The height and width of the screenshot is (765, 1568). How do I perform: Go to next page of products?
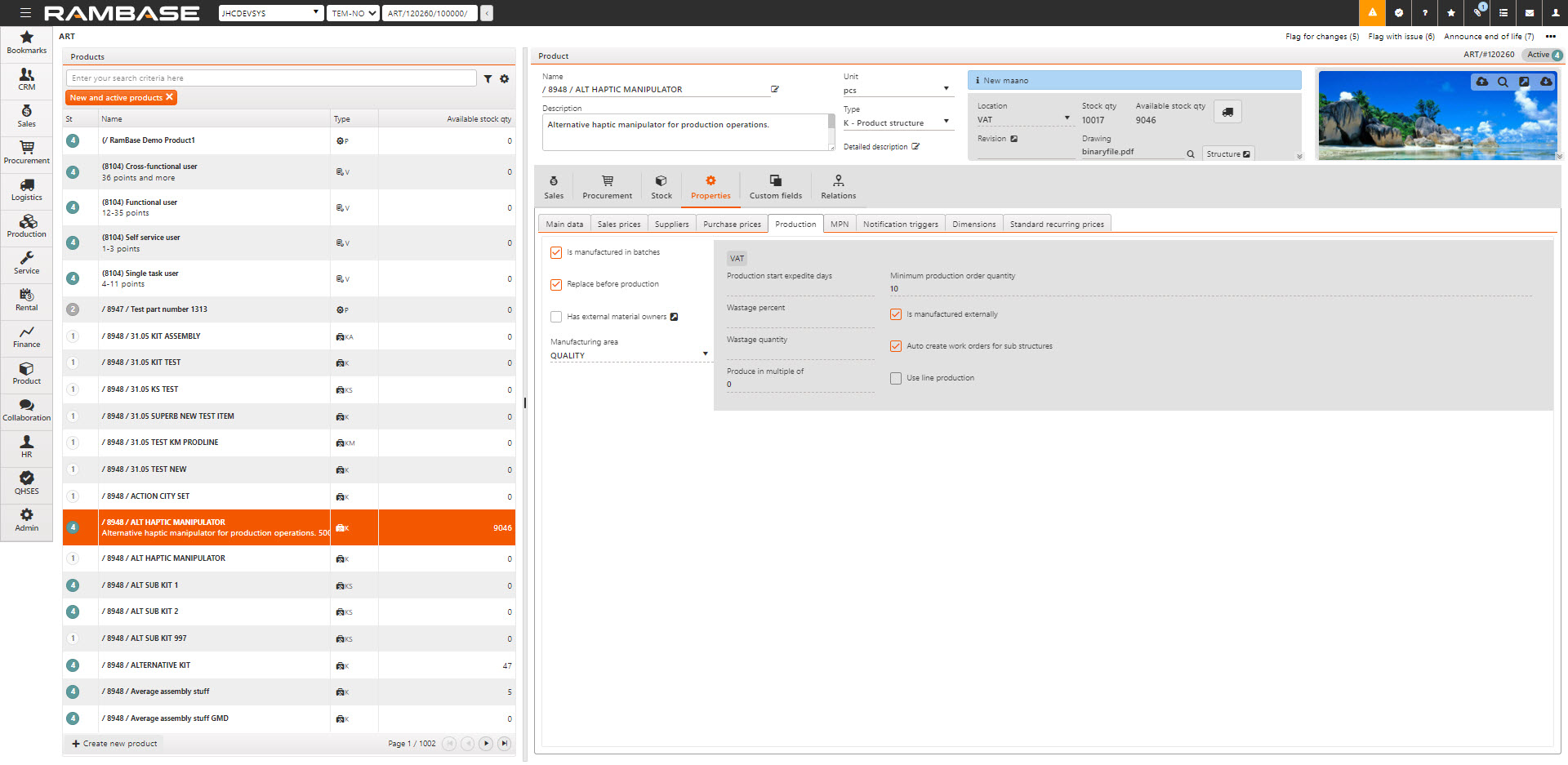pyautogui.click(x=486, y=744)
